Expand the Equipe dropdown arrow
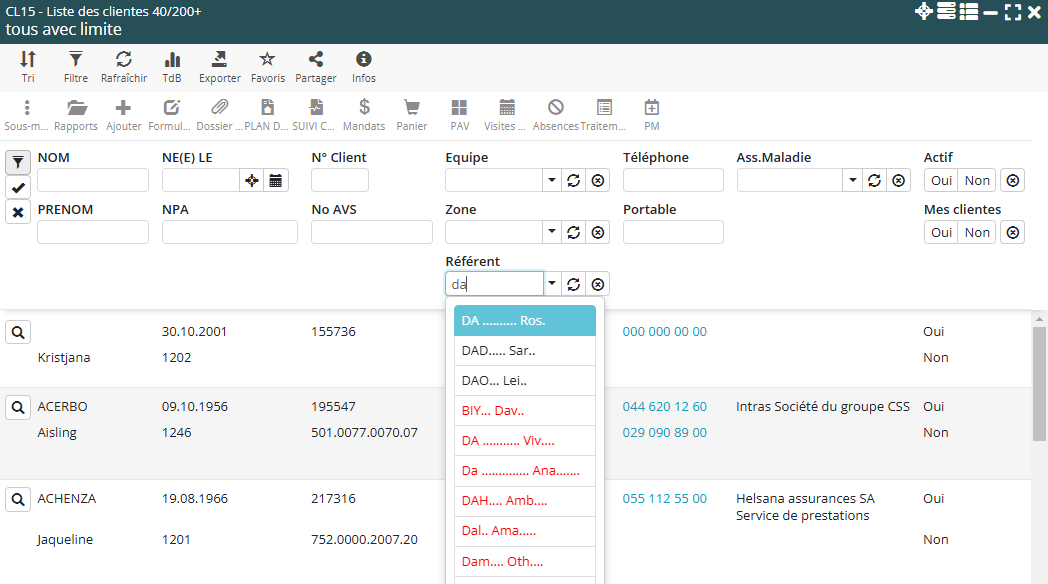The image size is (1048, 584). point(552,180)
